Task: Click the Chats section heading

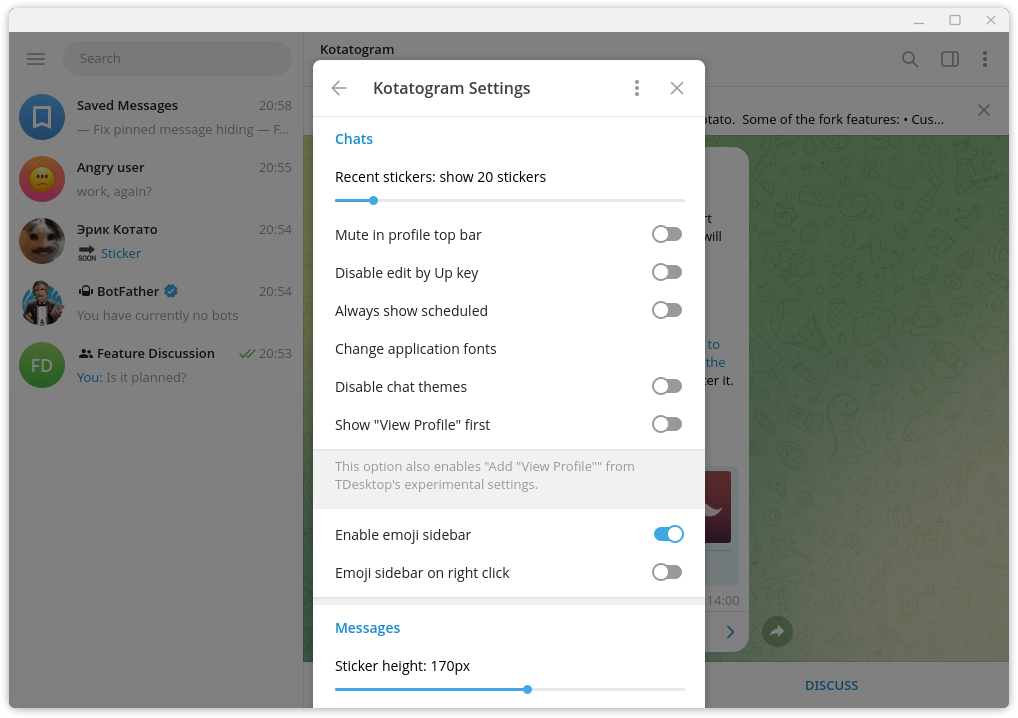Action: [x=354, y=139]
